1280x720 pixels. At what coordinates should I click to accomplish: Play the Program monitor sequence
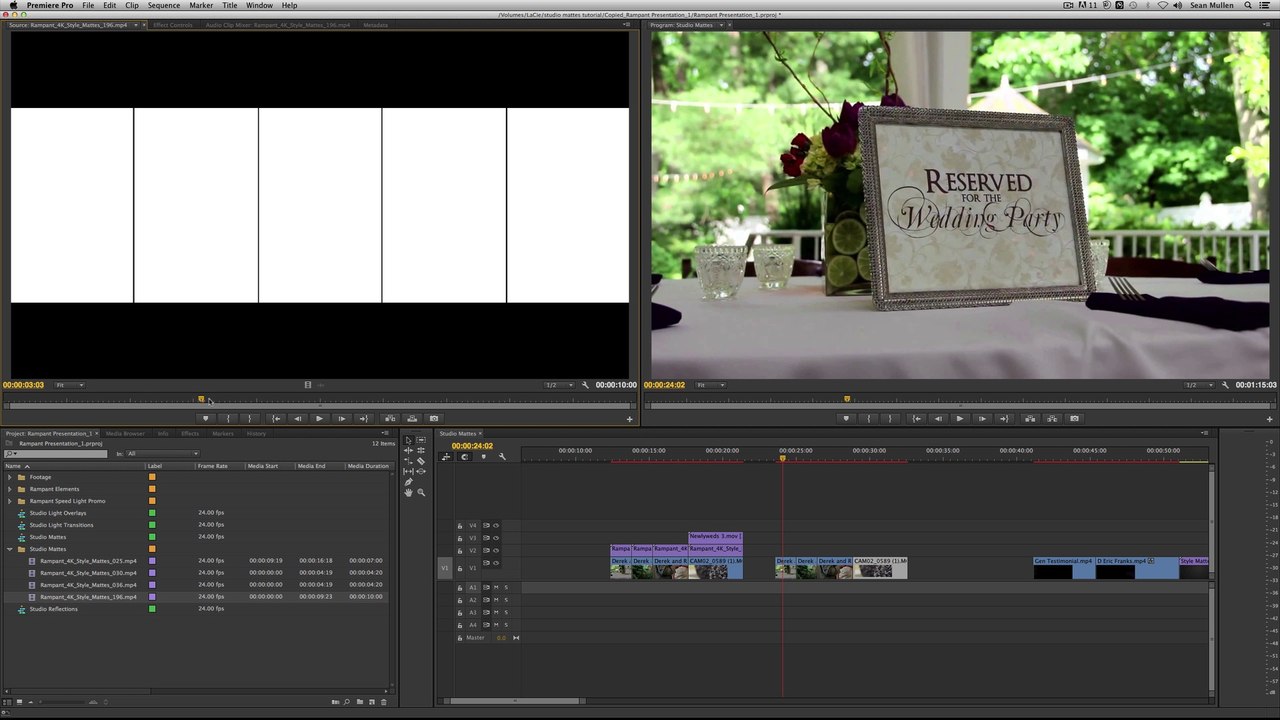tap(959, 418)
